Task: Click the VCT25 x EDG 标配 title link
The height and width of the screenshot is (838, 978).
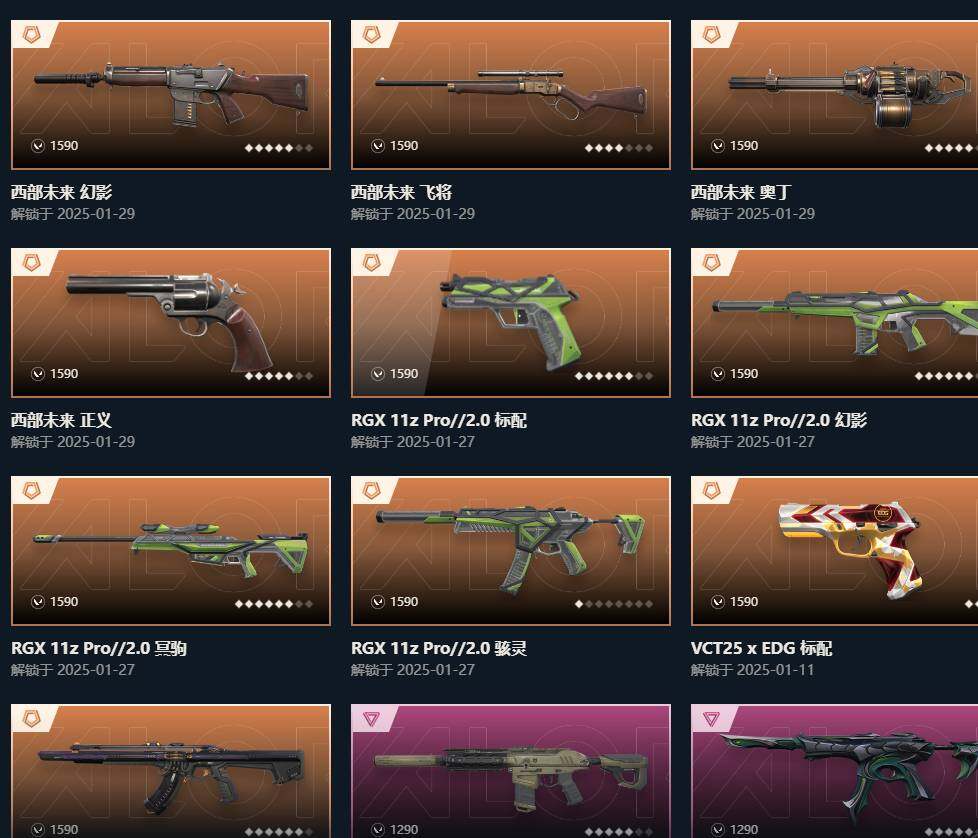Action: [761, 648]
